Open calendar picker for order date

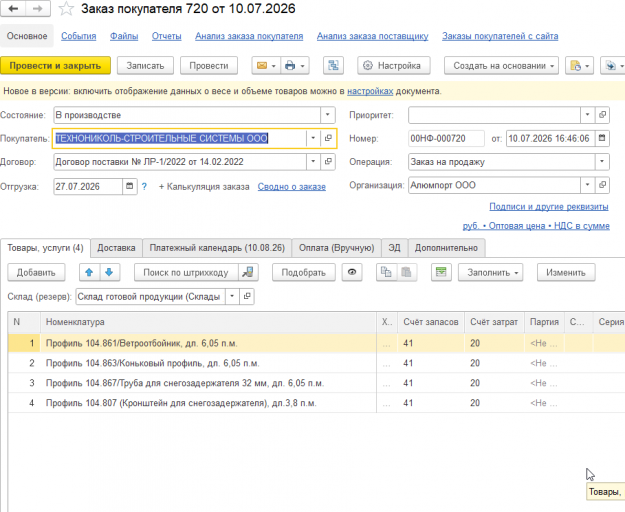602,138
